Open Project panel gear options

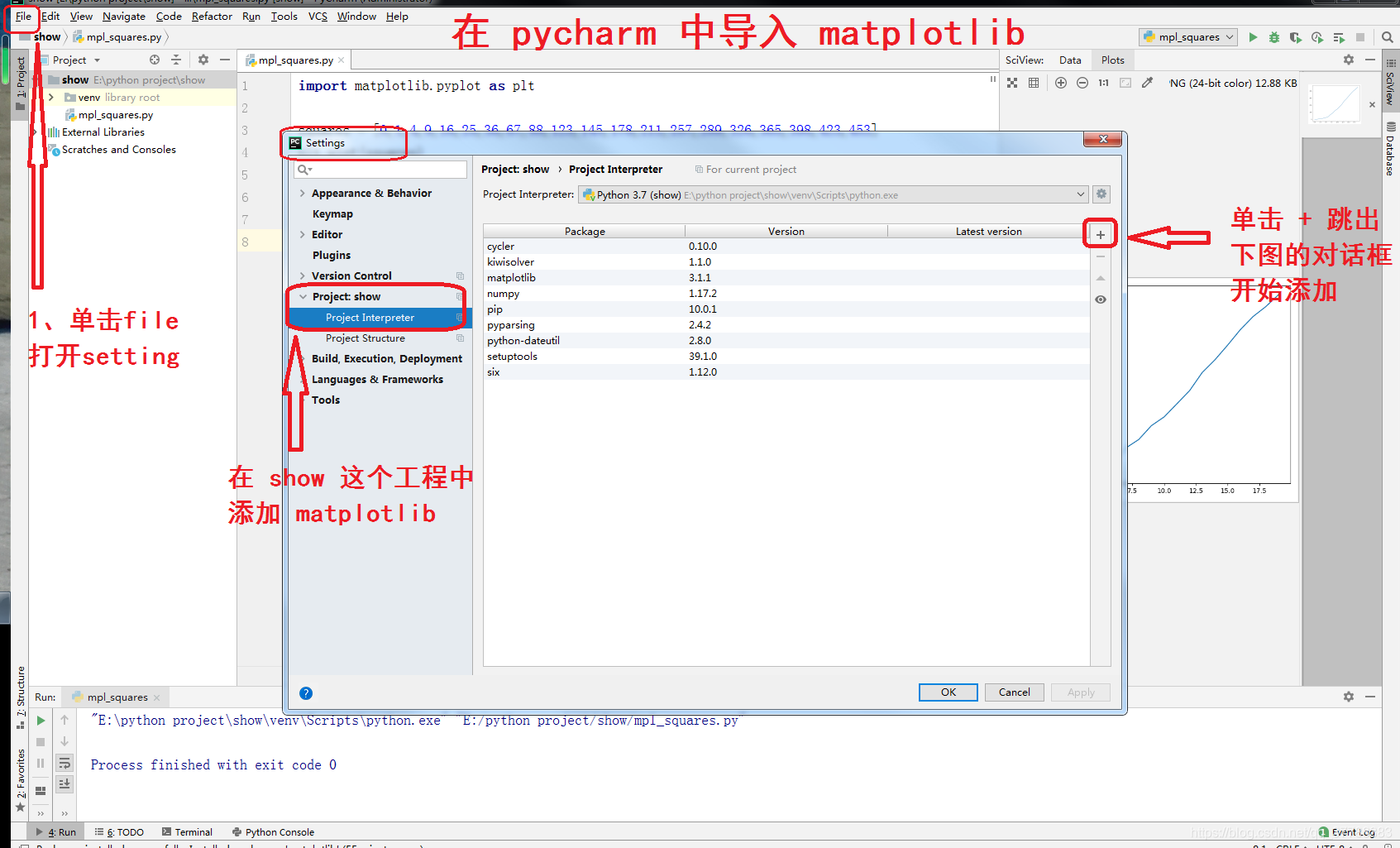click(x=203, y=60)
